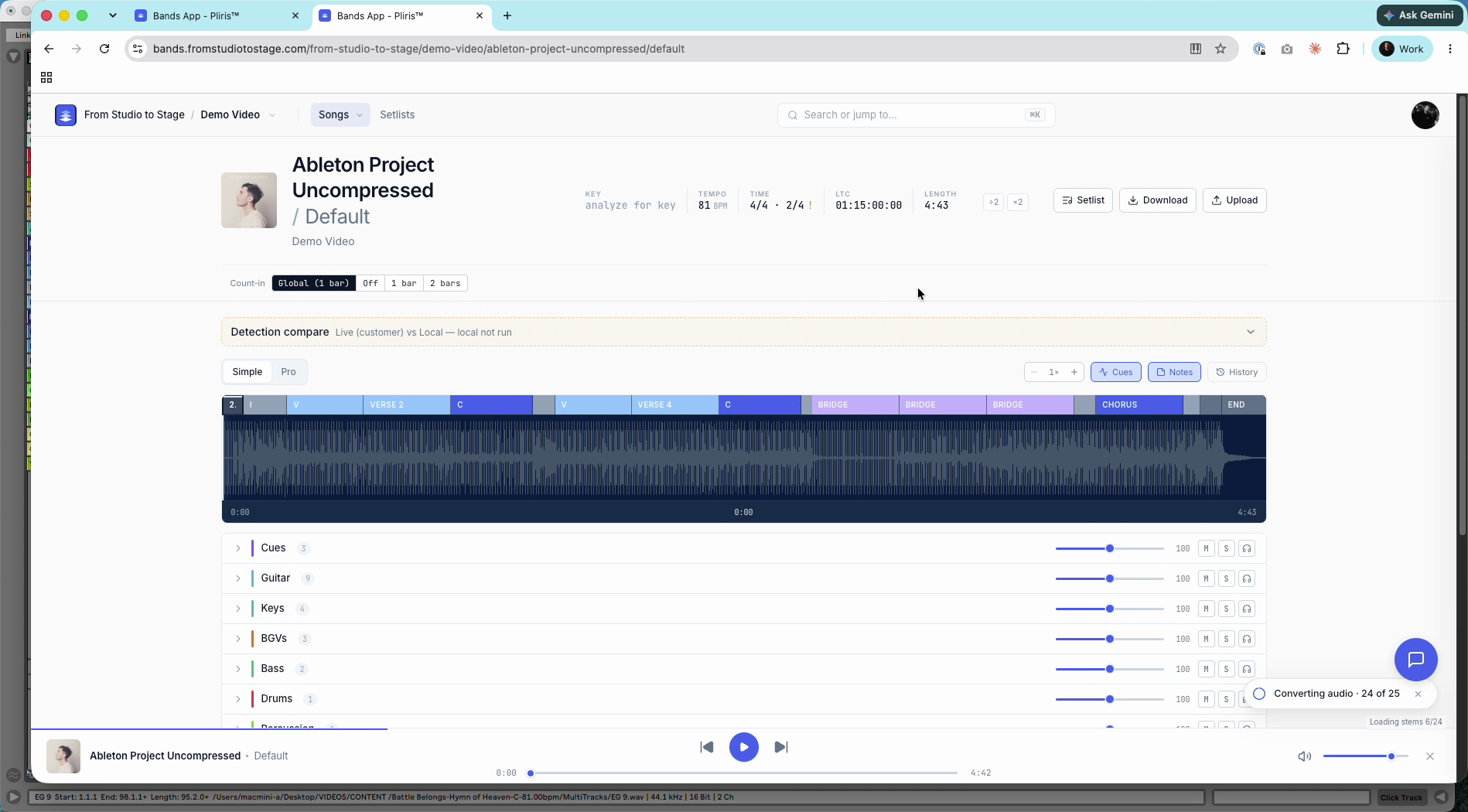This screenshot has height=812, width=1468.
Task: Click the Ask Gemini button
Action: pyautogui.click(x=1419, y=15)
